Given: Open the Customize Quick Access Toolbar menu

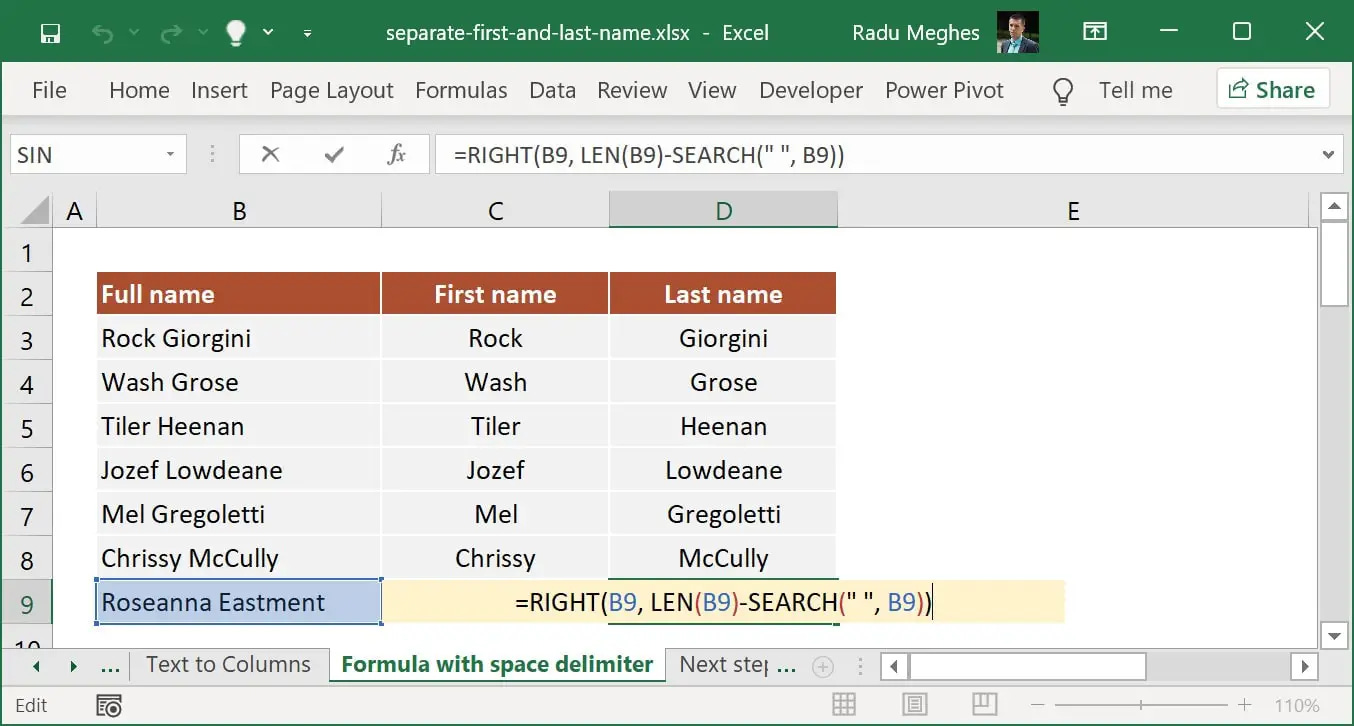Looking at the screenshot, I should point(309,32).
